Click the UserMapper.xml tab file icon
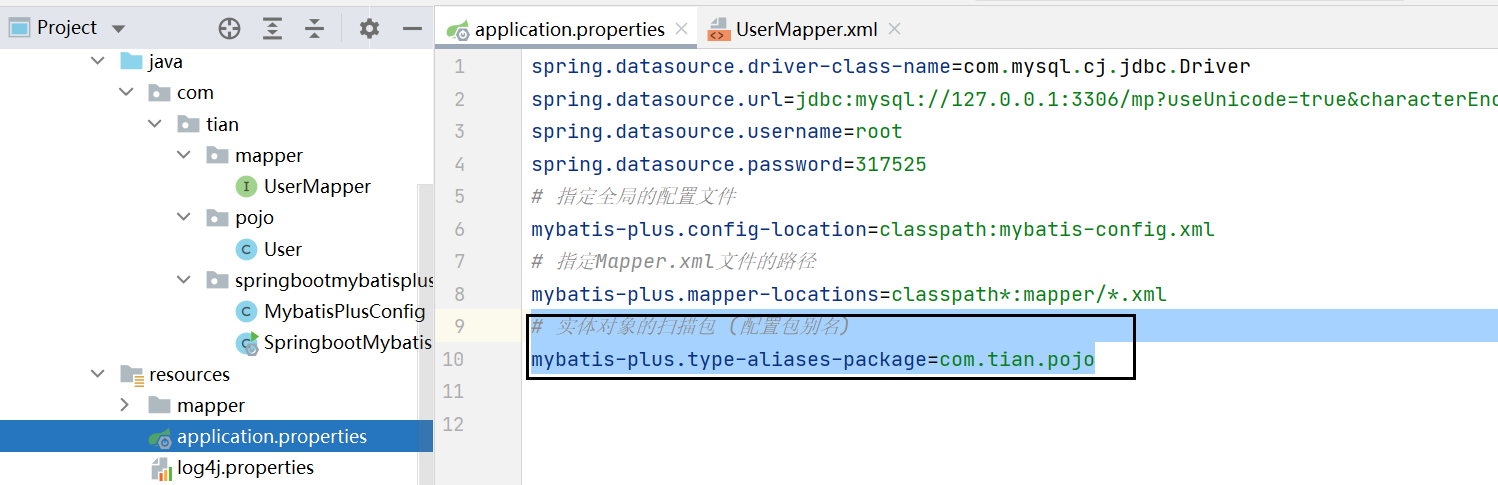The image size is (1498, 485). pyautogui.click(x=719, y=30)
